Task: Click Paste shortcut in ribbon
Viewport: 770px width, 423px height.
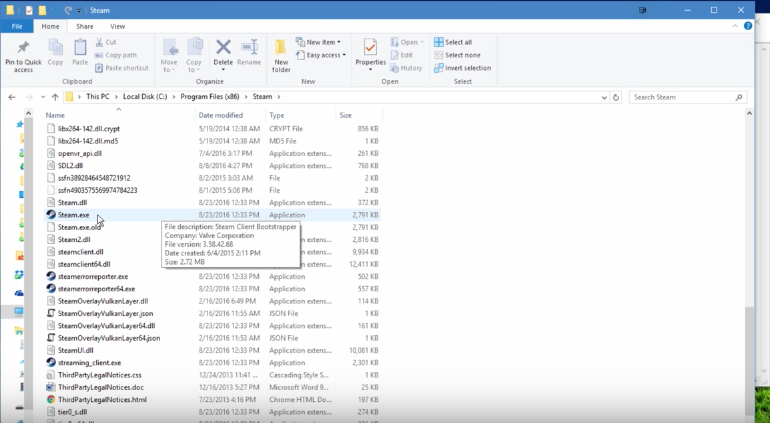Action: click(121, 68)
